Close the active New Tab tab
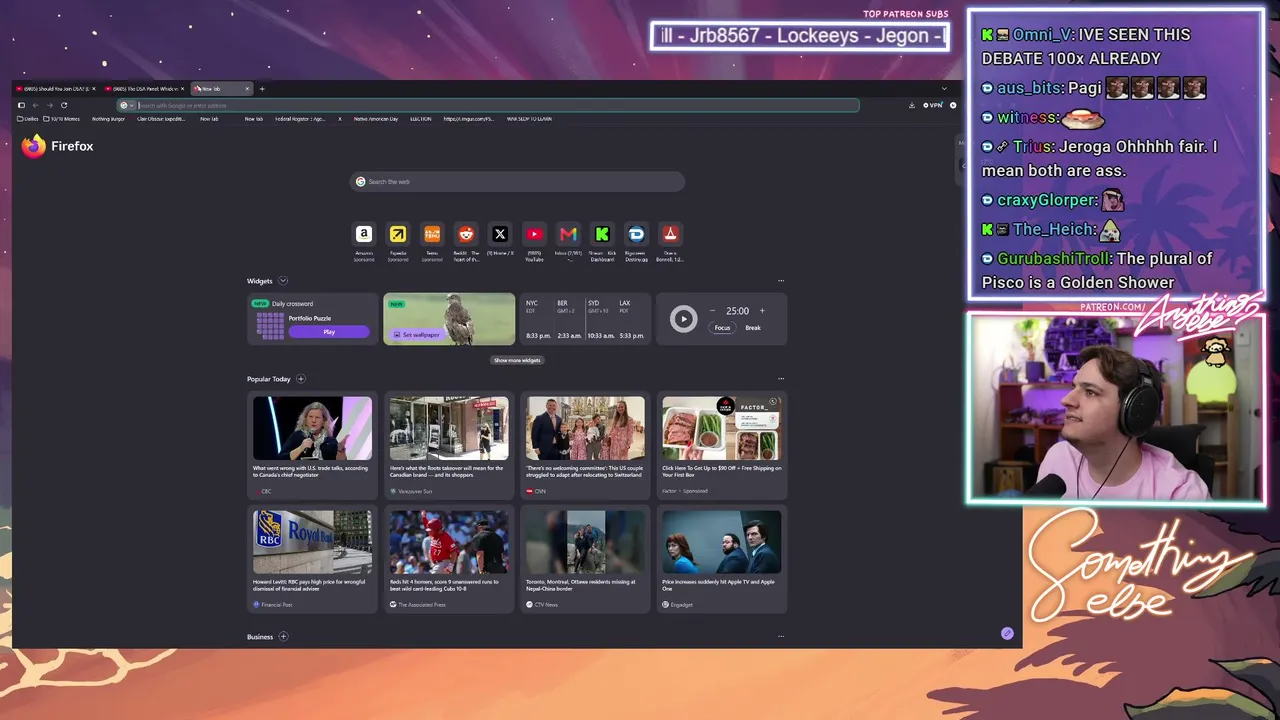 pos(246,89)
